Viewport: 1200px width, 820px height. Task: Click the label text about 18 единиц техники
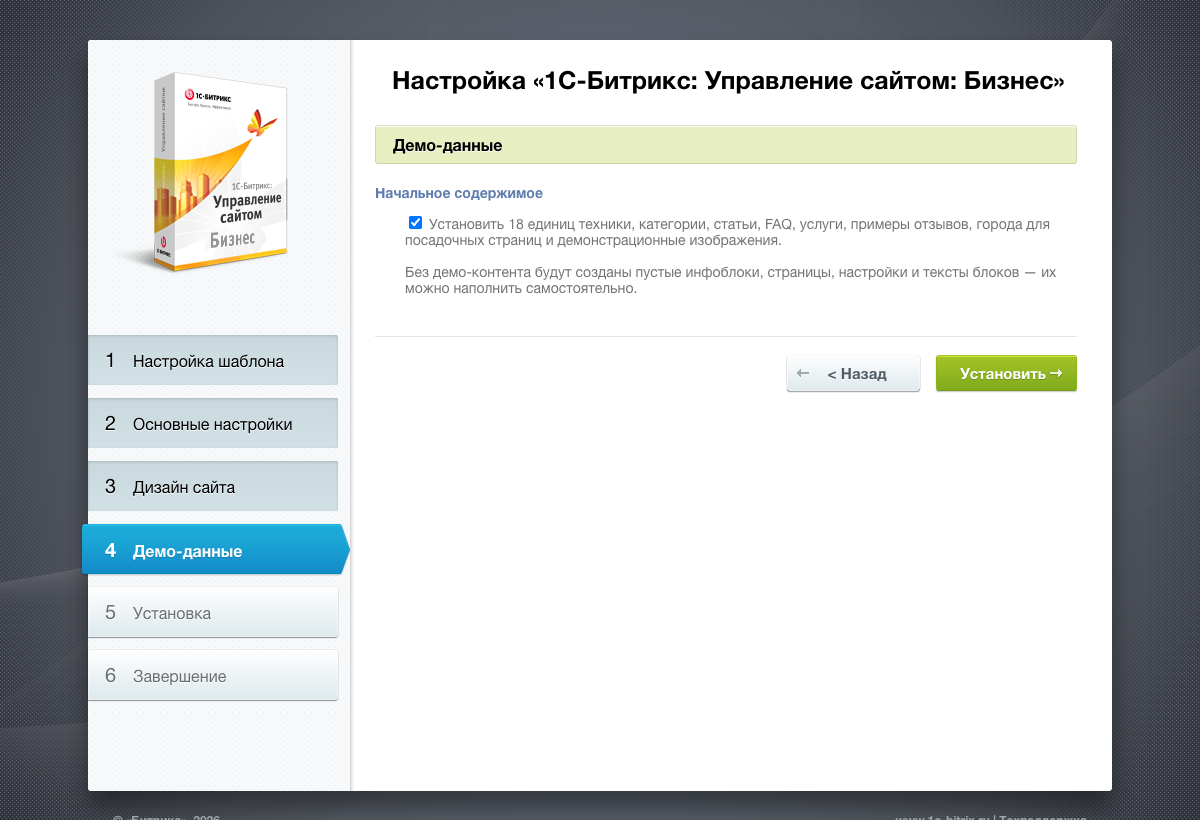(x=727, y=232)
